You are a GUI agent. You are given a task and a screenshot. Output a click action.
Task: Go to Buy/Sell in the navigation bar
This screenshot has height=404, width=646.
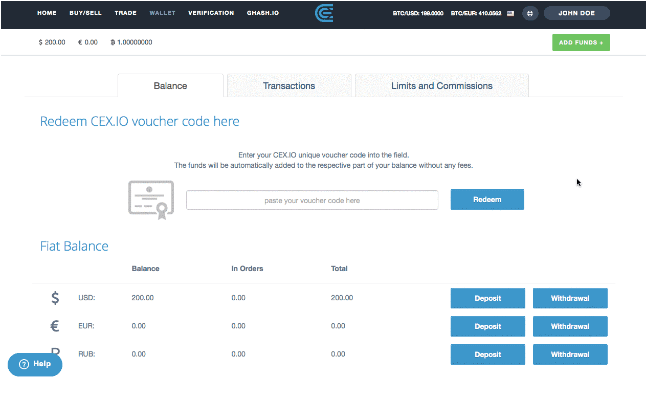tap(84, 14)
